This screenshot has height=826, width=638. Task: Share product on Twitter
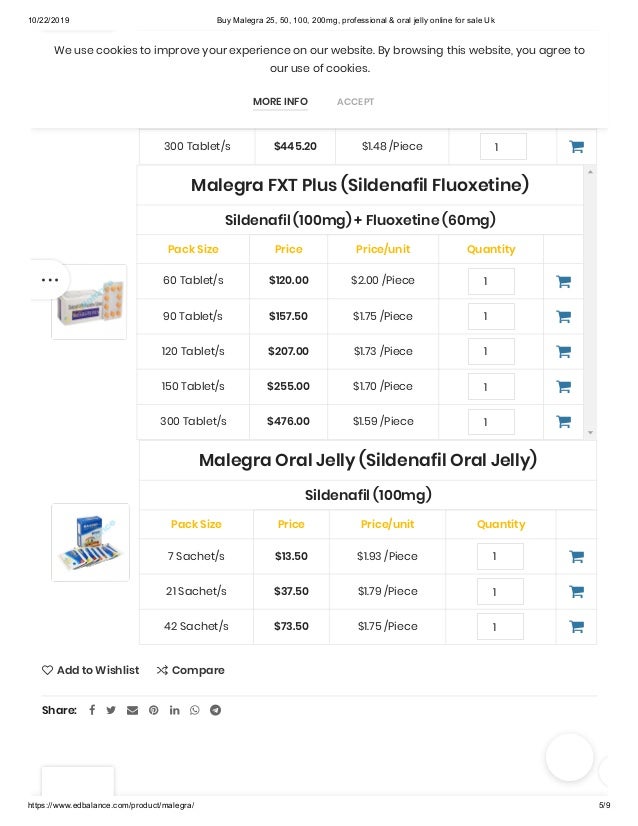click(x=111, y=710)
